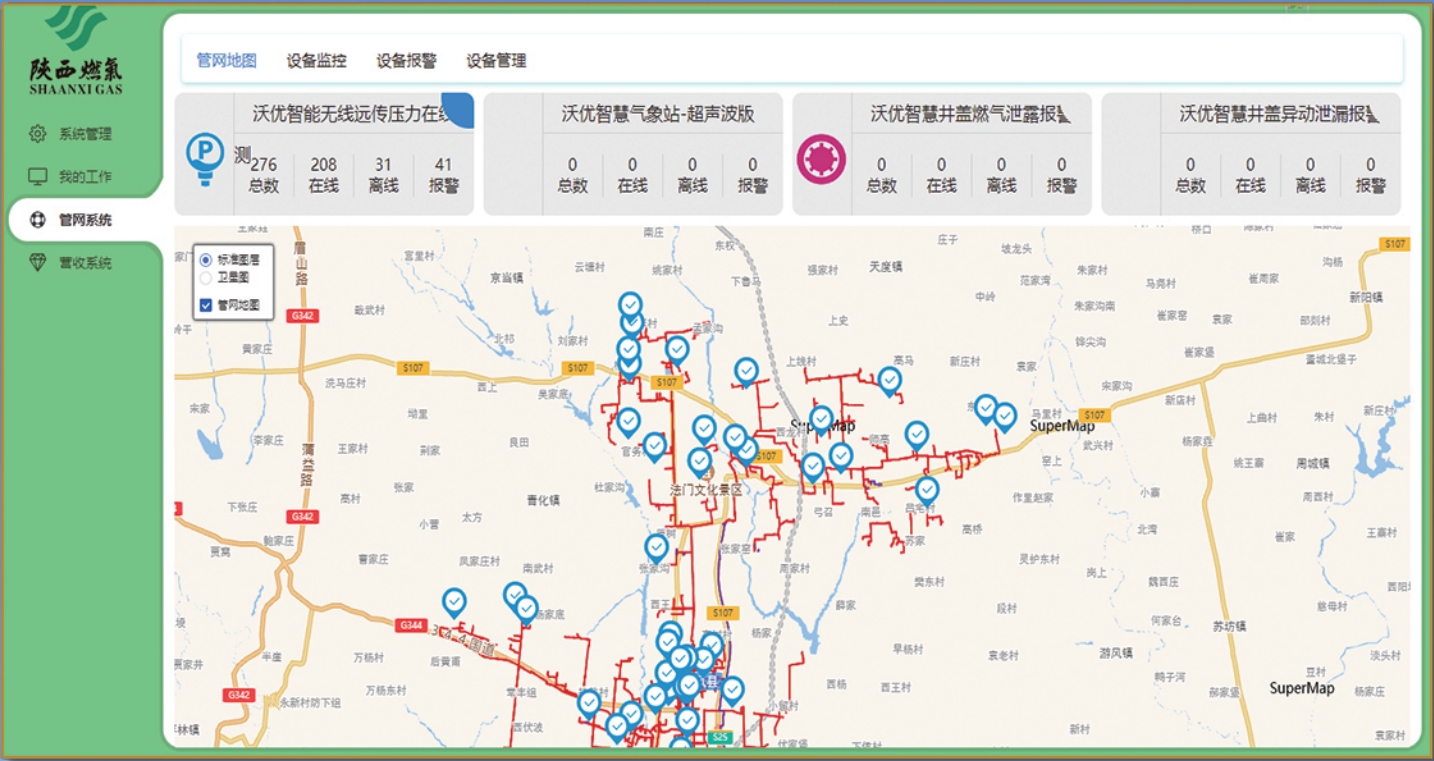Select the map marker left of 上线村
The width and height of the screenshot is (1434, 761).
746,373
